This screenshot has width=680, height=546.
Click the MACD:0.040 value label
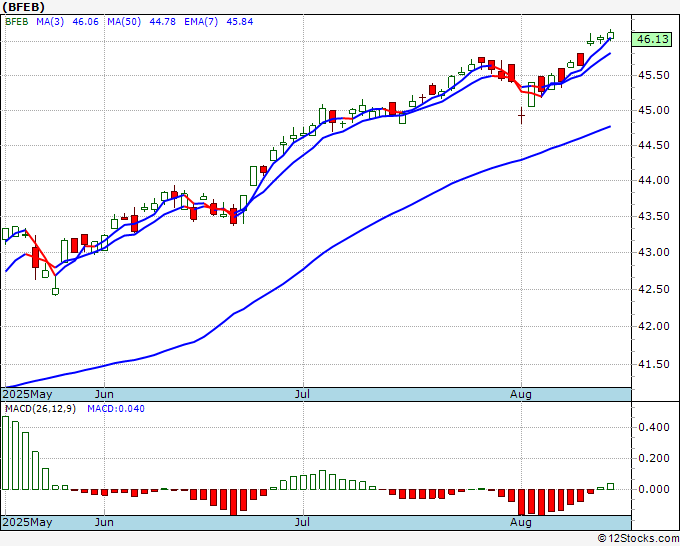click(116, 409)
